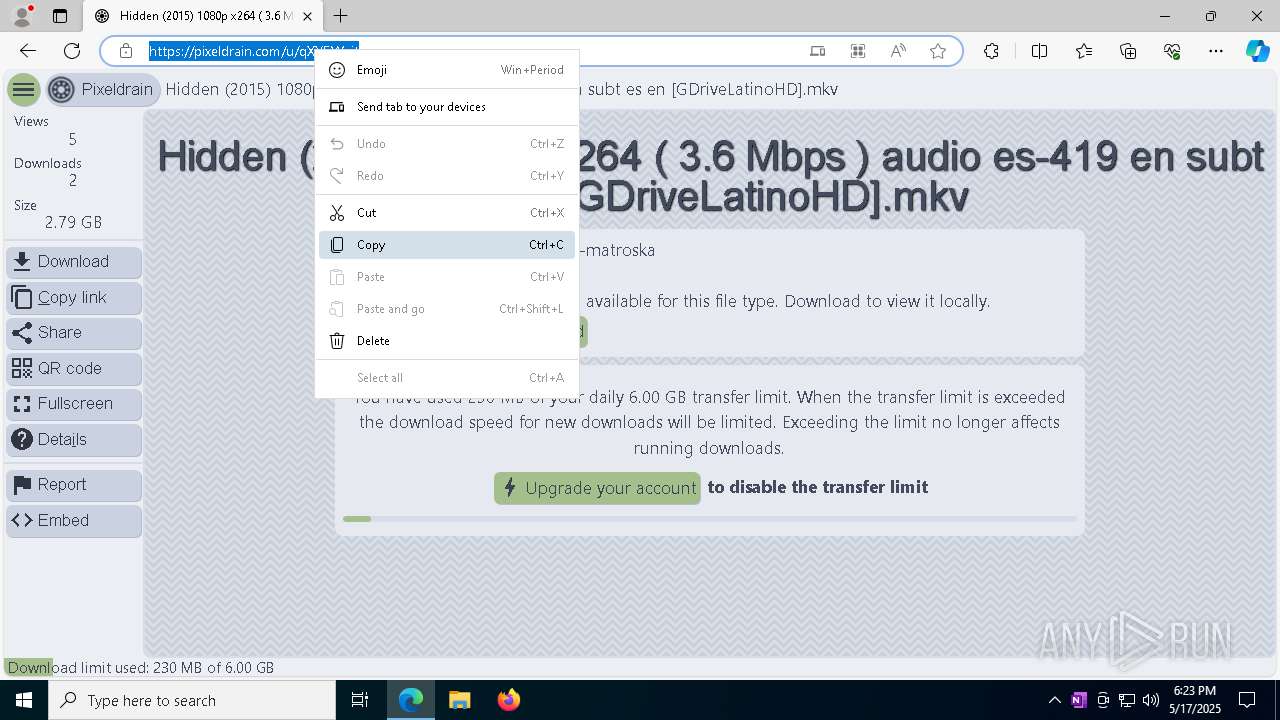Open network tray icon
Screen dimensions: 1280x720
pos(1126,700)
